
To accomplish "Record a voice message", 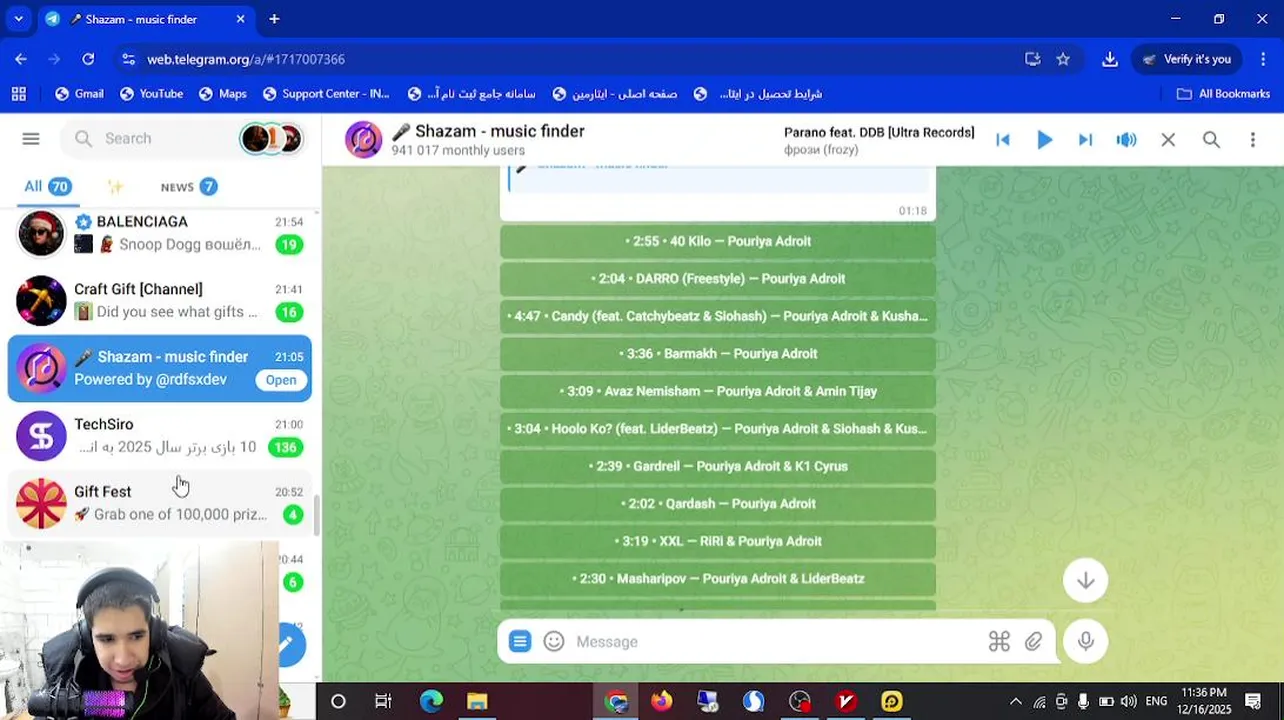I will pyautogui.click(x=1085, y=642).
